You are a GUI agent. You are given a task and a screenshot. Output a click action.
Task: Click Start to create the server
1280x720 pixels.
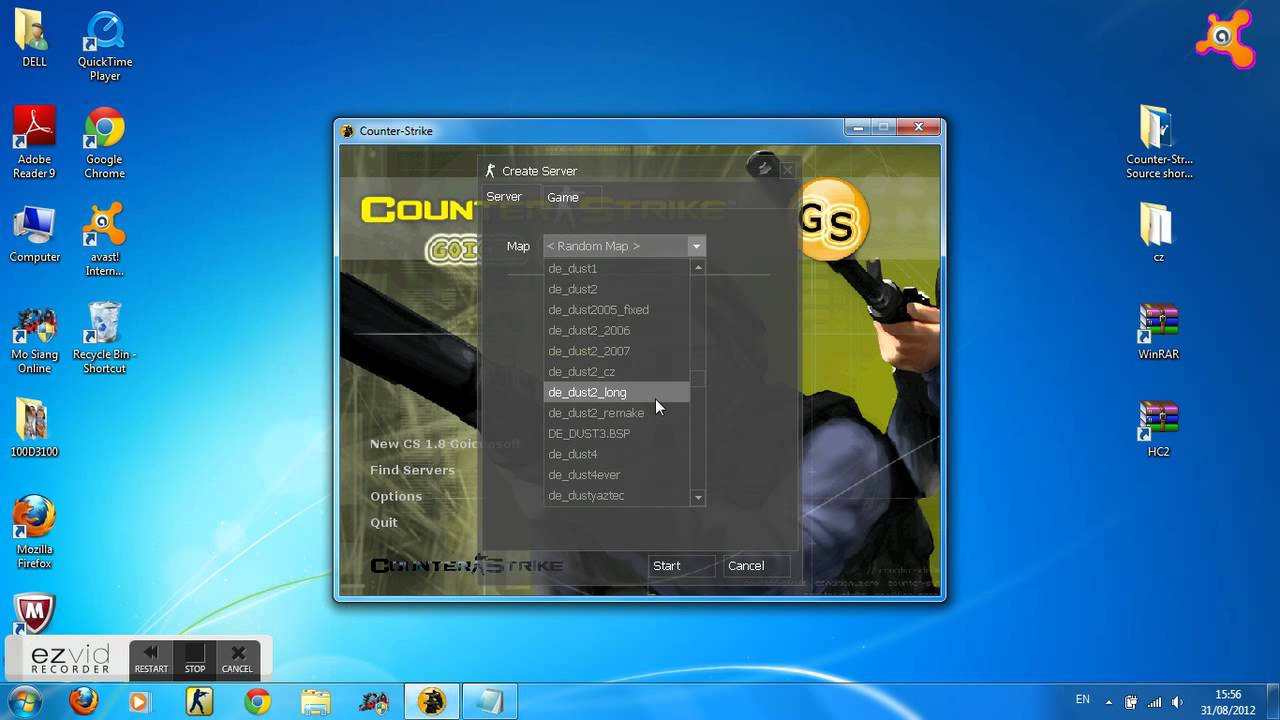[x=682, y=566]
